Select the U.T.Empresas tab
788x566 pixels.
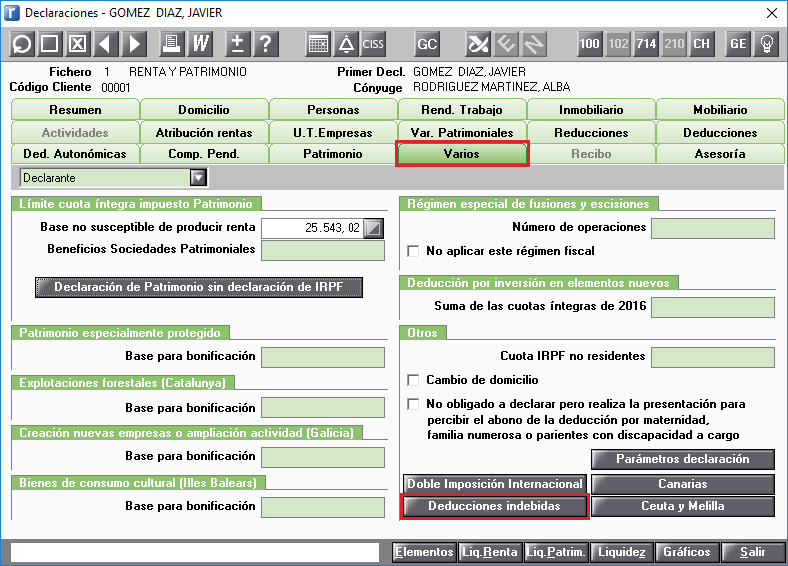333,133
